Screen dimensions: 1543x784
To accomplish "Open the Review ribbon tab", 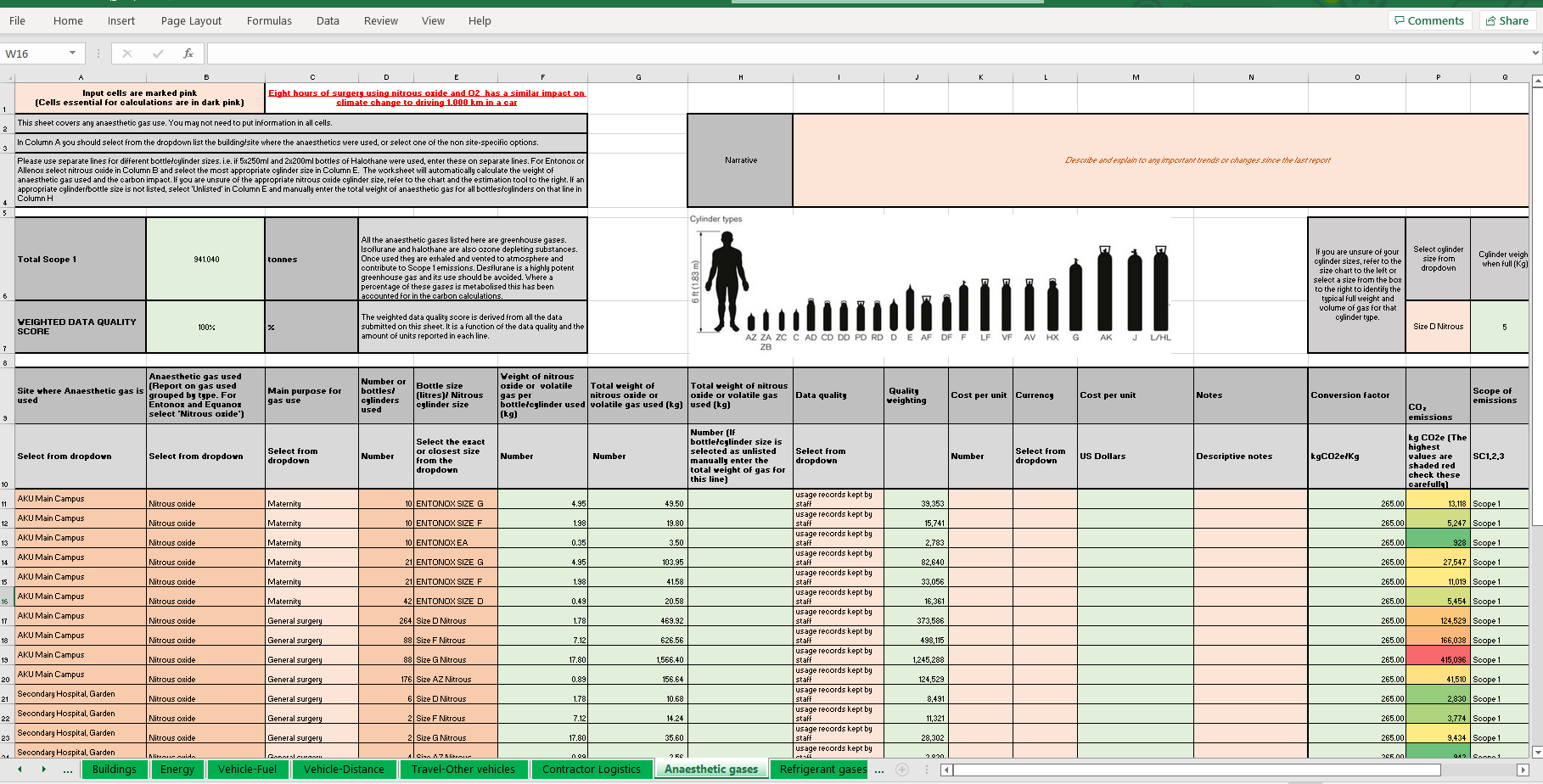I will click(x=380, y=20).
